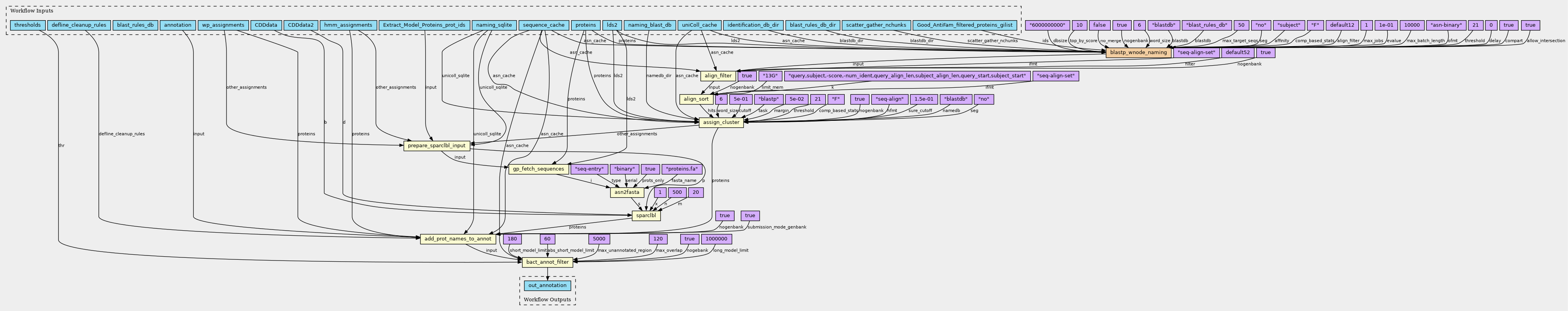Select the sequence_cache input node

click(544, 26)
